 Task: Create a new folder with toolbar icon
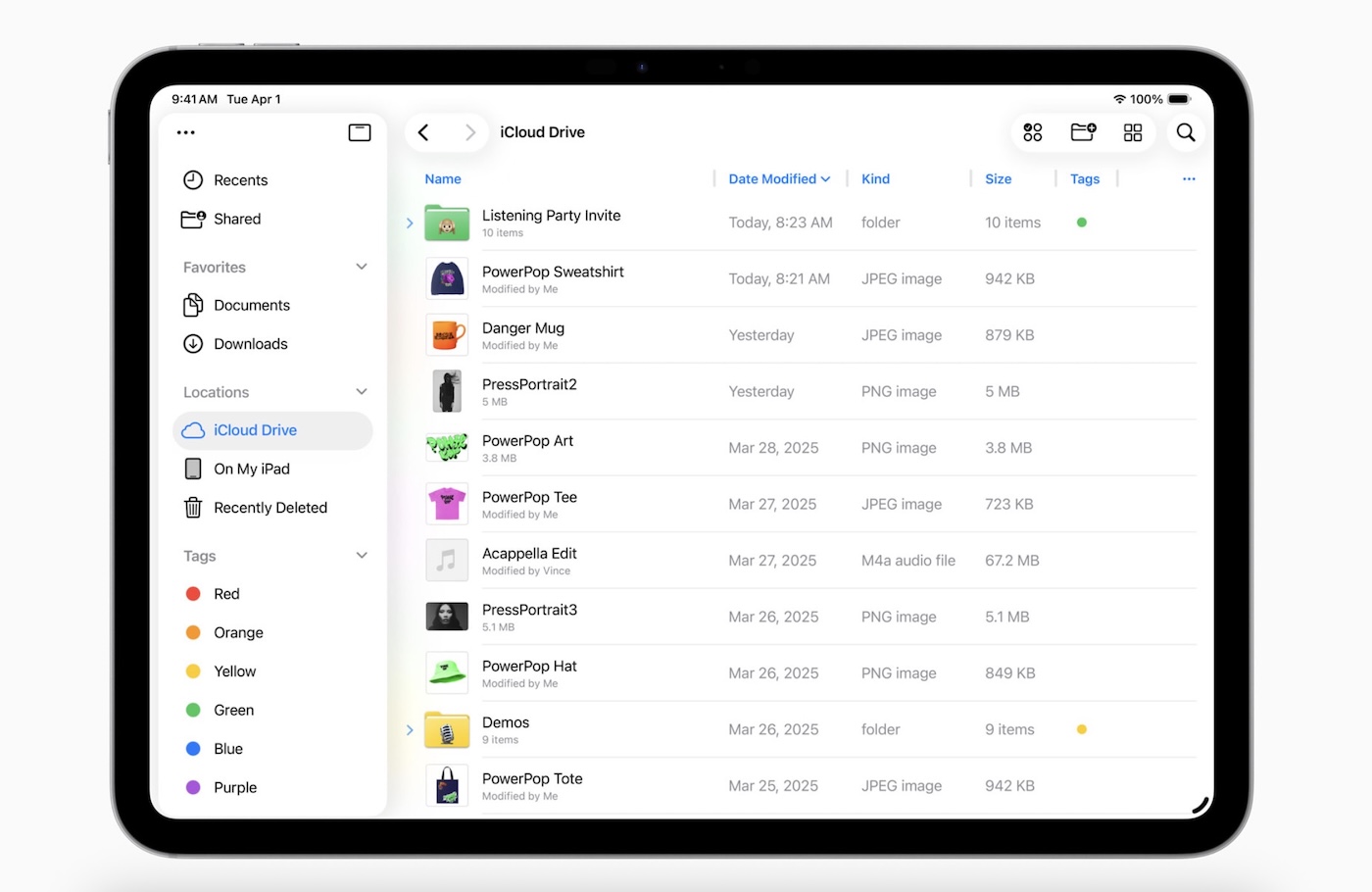1083,132
